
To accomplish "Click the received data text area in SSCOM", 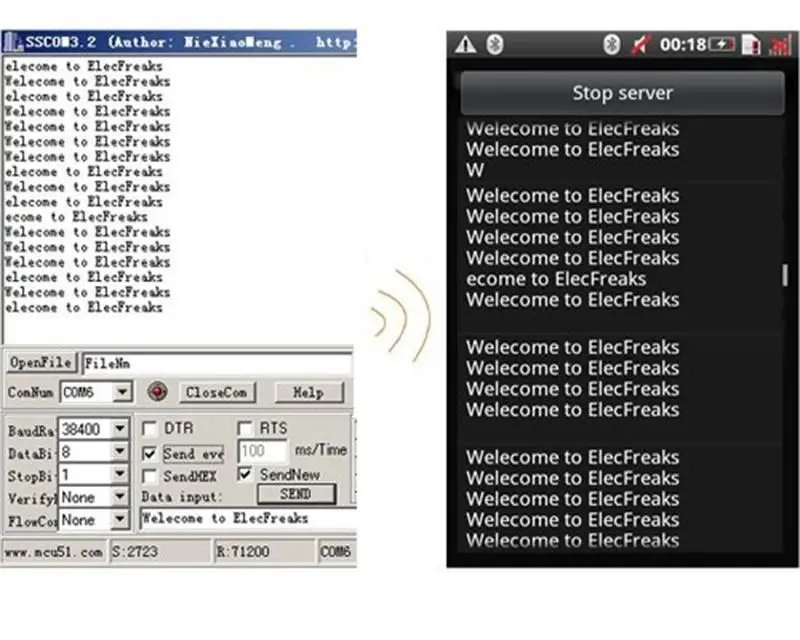I will coord(180,200).
